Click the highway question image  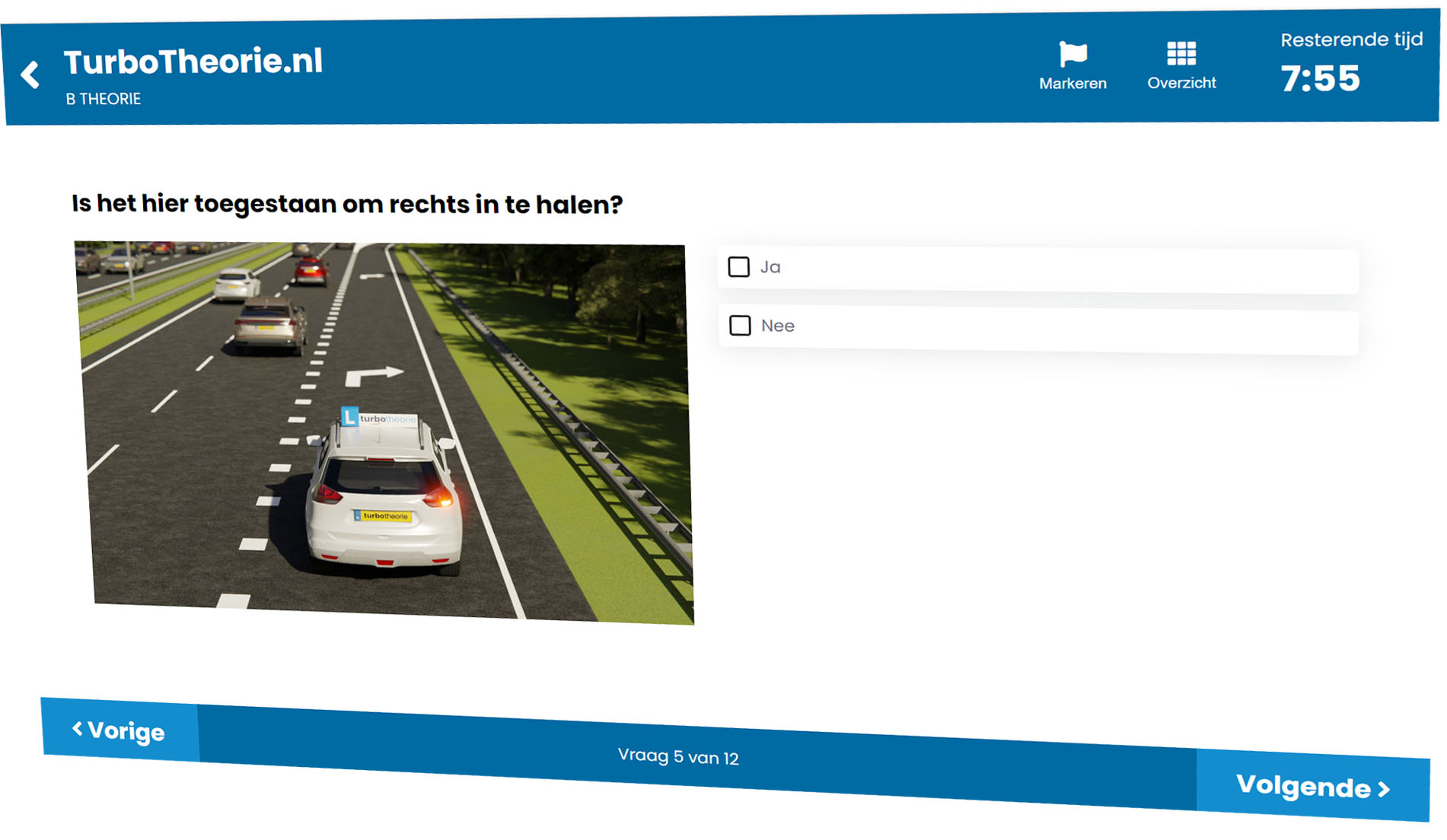tap(385, 432)
